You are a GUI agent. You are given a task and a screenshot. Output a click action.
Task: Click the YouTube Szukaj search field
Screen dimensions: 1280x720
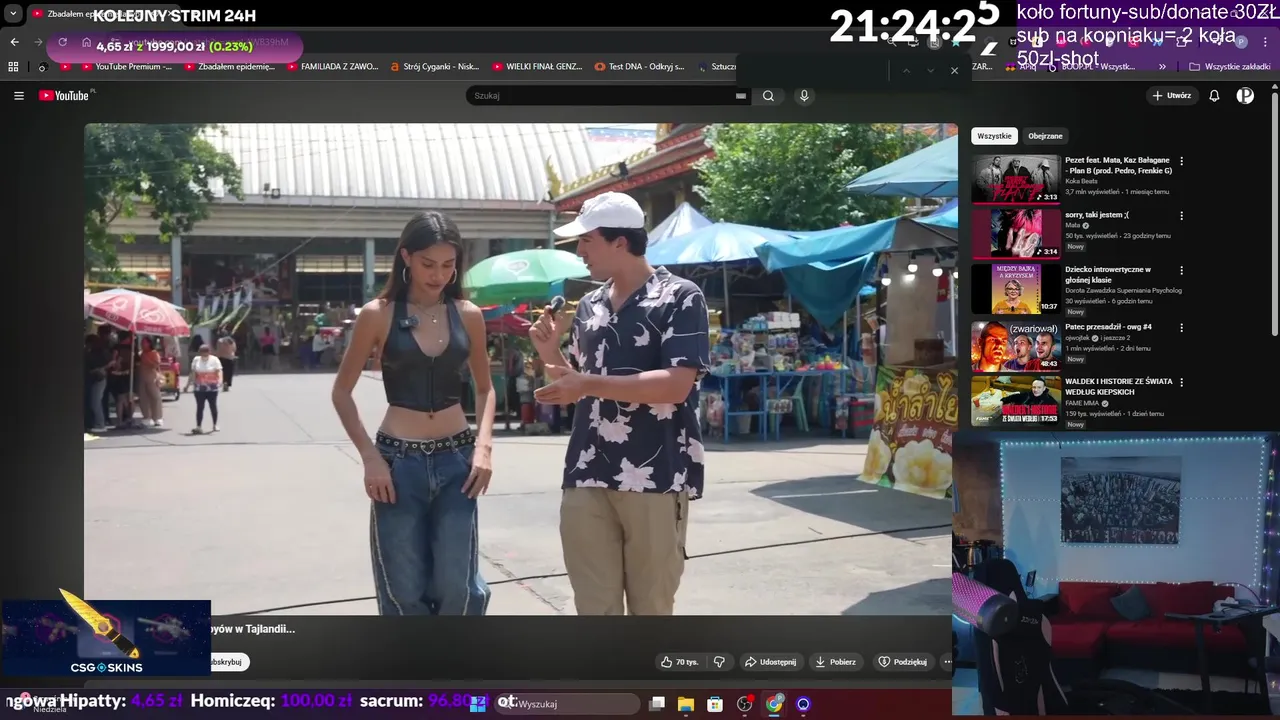pos(601,96)
